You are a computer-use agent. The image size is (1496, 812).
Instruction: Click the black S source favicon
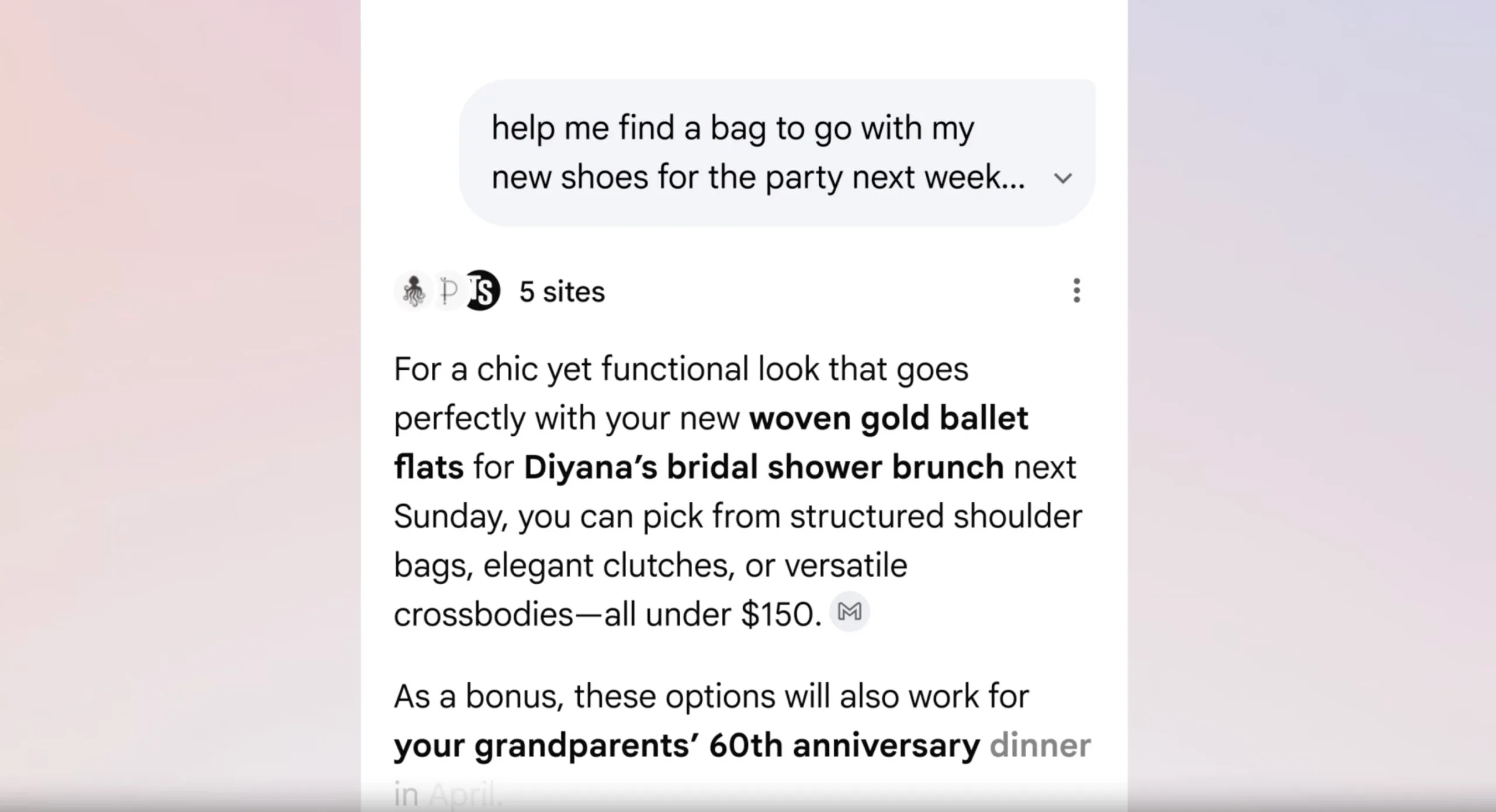tap(484, 291)
